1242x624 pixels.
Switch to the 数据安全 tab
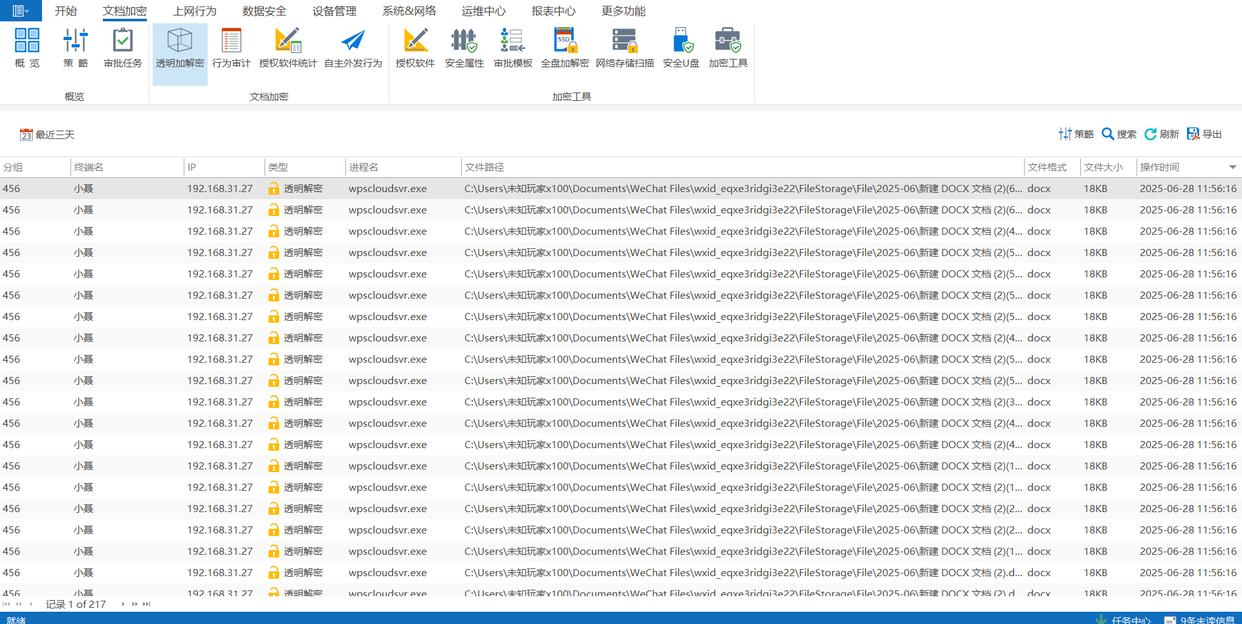pos(264,11)
